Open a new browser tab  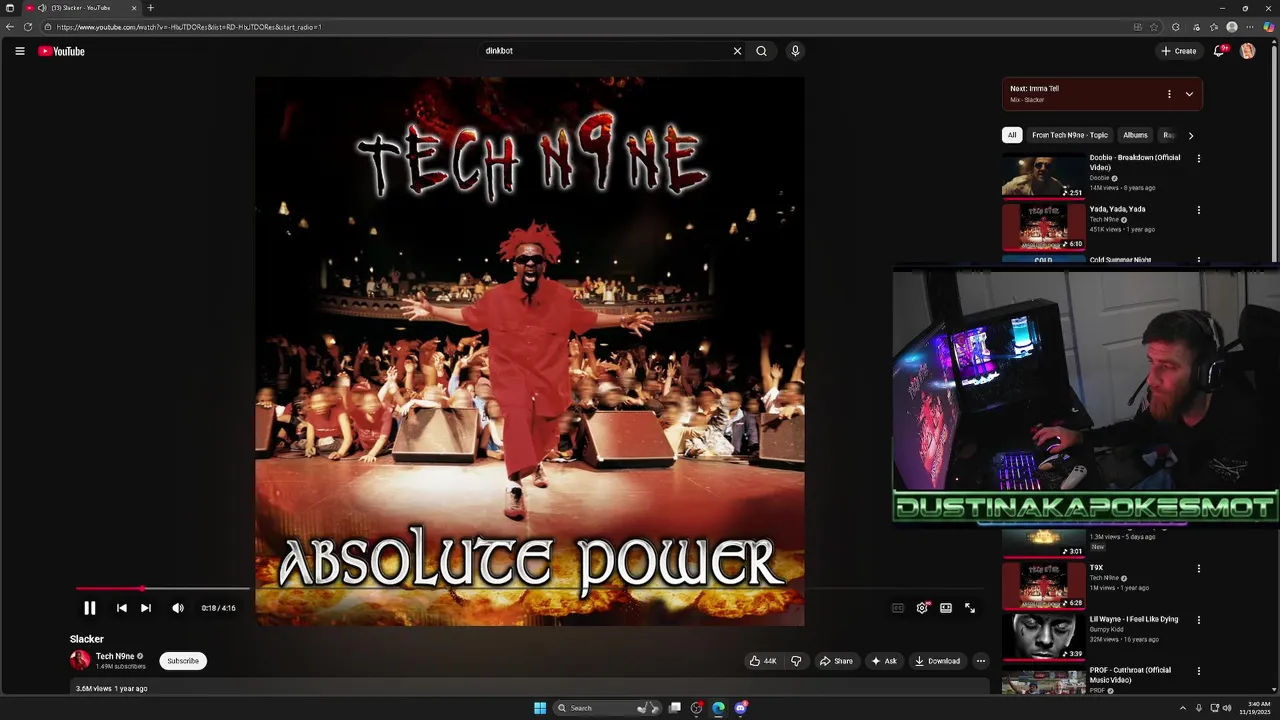(150, 8)
